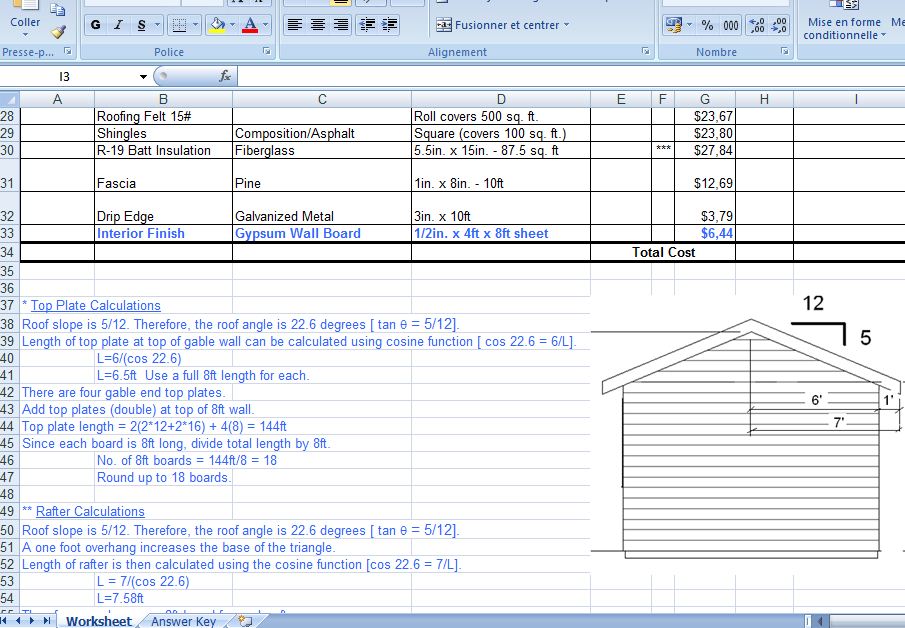Image resolution: width=905 pixels, height=628 pixels.
Task: Switch to the Answer Key sheet tab
Action: [x=182, y=620]
